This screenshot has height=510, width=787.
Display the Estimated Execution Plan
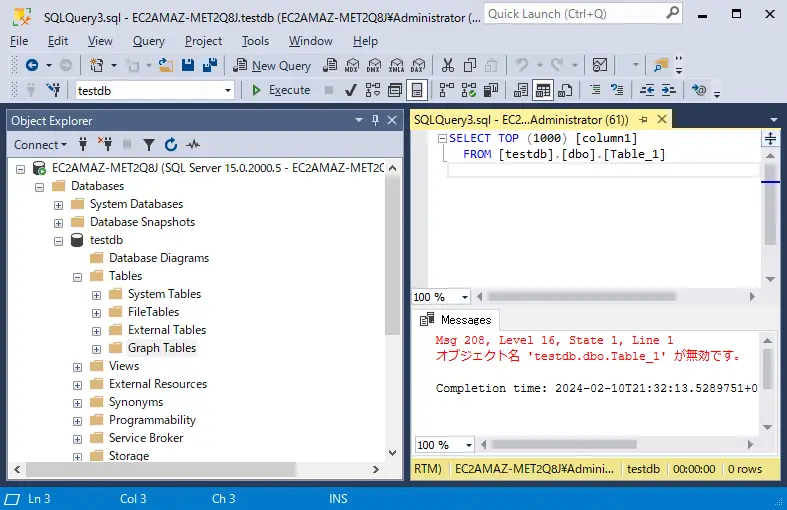pos(373,90)
